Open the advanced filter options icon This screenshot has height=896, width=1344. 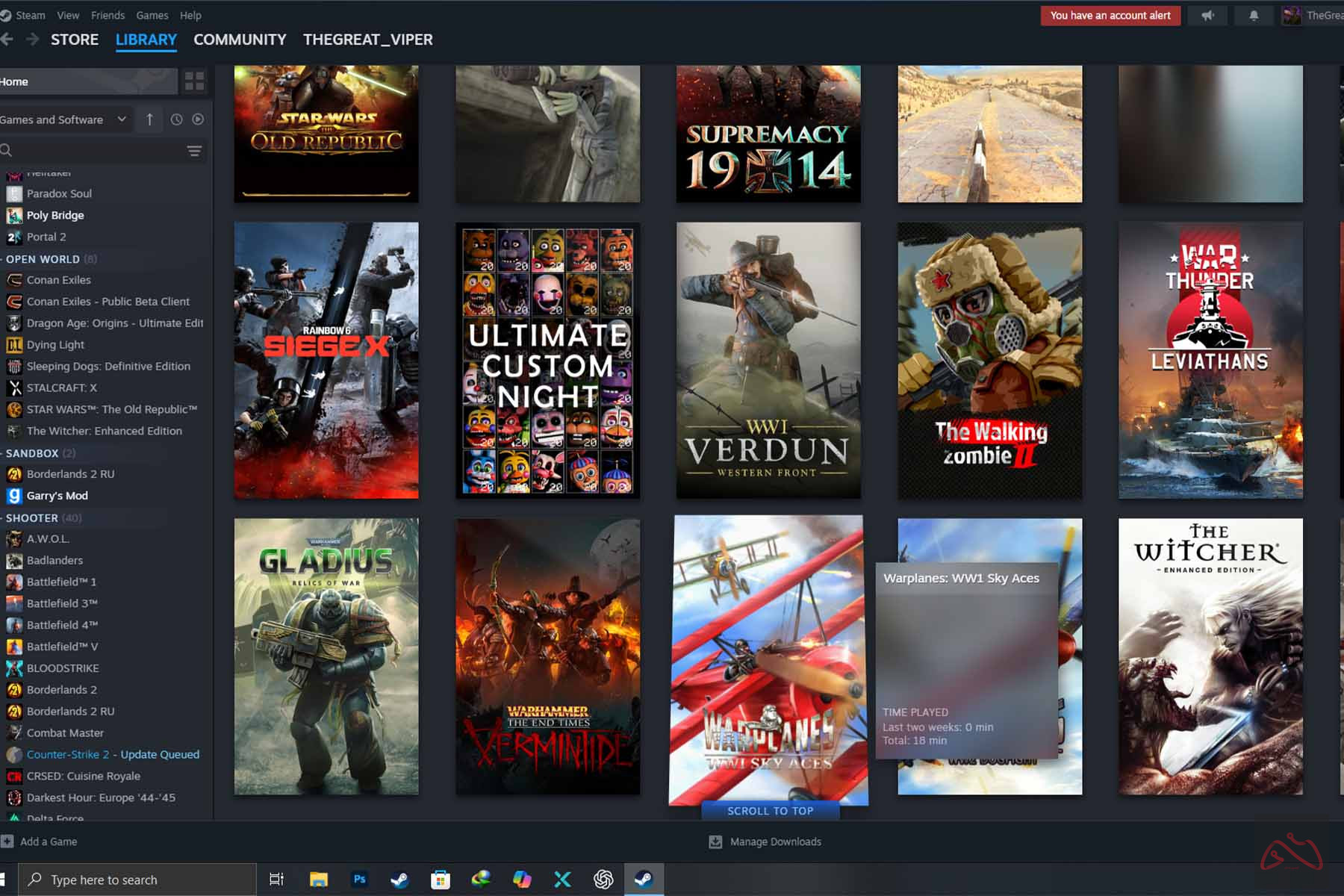(x=194, y=151)
